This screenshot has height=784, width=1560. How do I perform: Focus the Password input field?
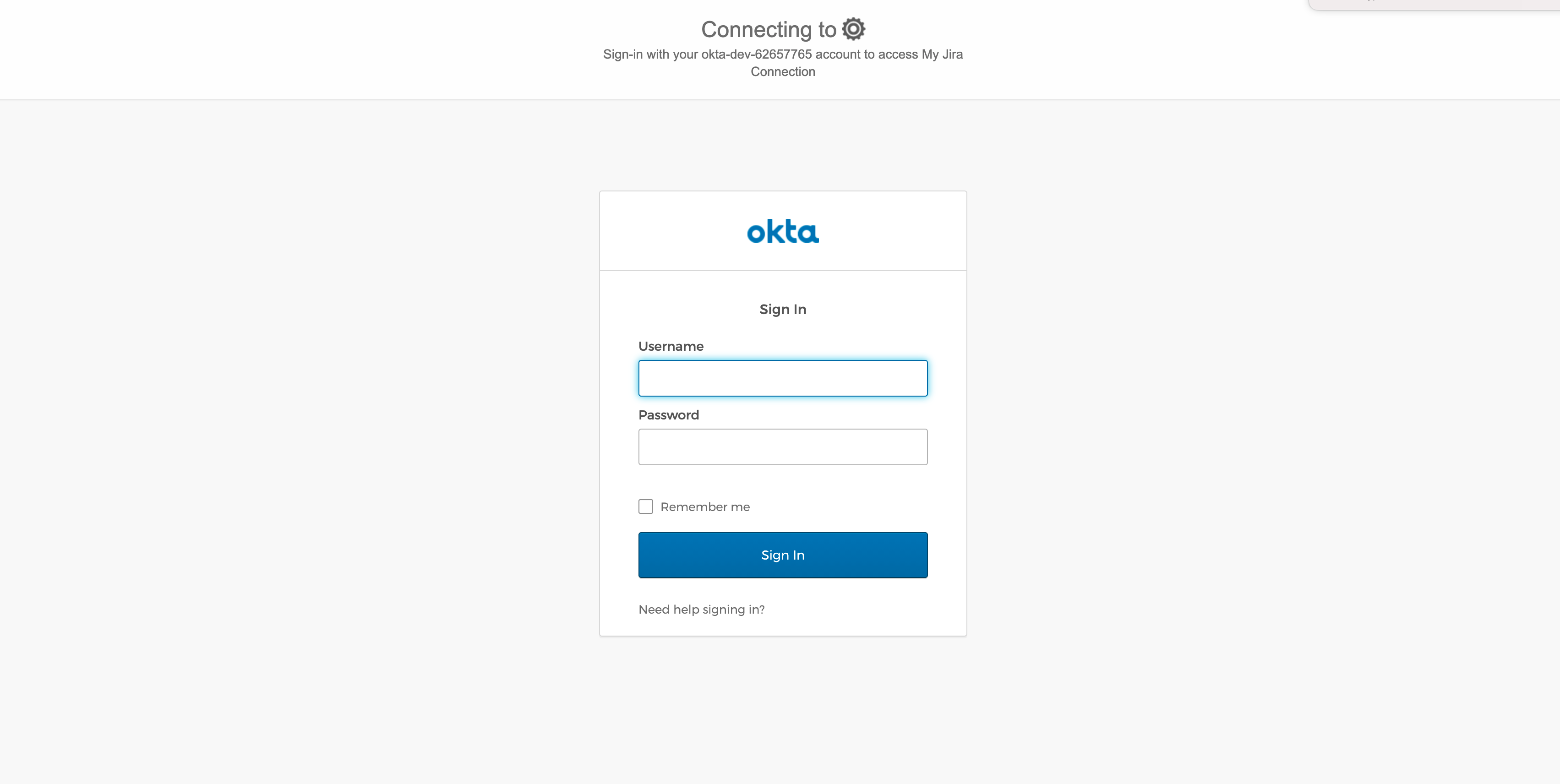[x=783, y=447]
